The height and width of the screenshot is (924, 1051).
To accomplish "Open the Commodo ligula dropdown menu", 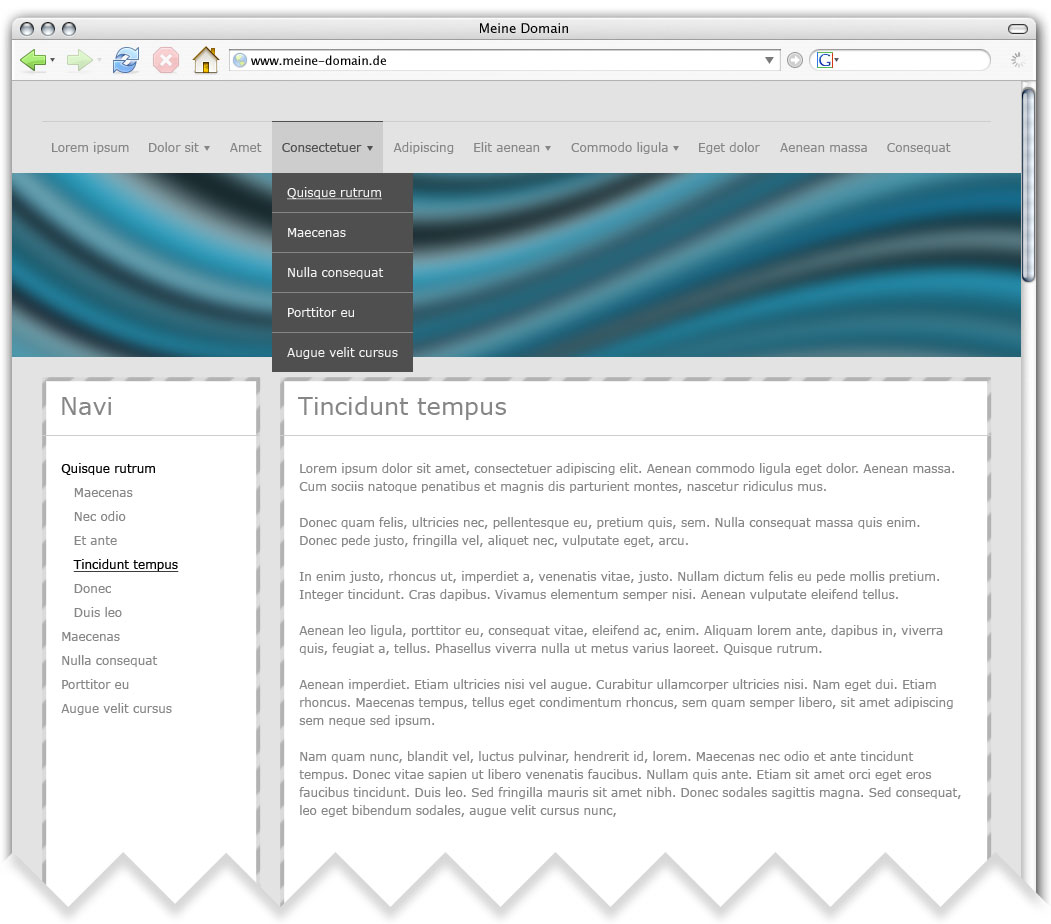I will point(624,148).
